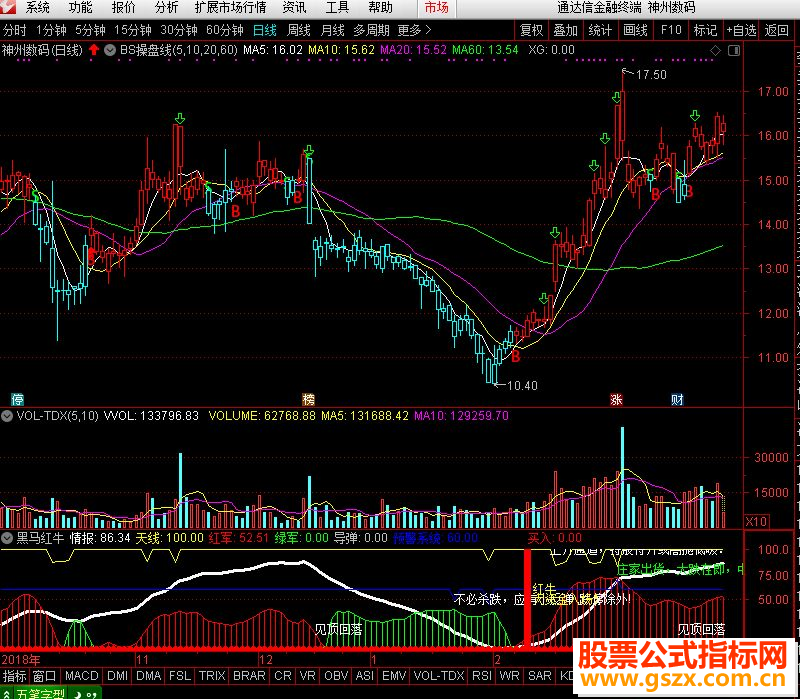800x699 pixels.
Task: Click the 10.40 low price label
Action: coord(522,386)
